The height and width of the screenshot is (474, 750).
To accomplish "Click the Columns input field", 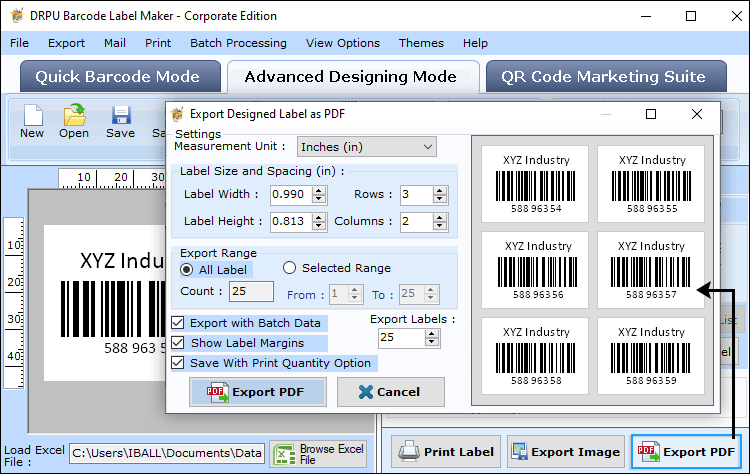I will click(416, 221).
